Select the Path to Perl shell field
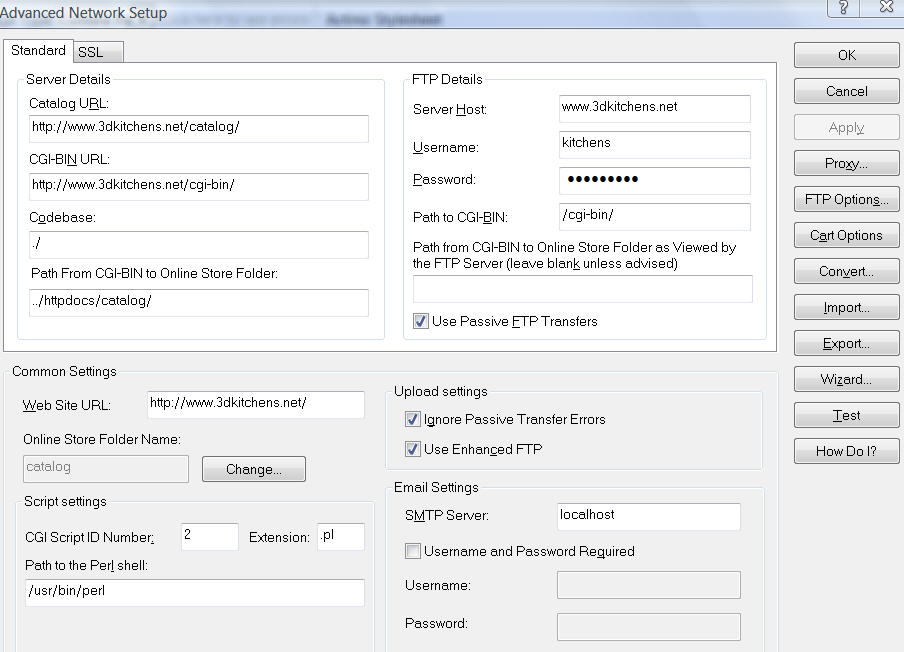Image resolution: width=904 pixels, height=652 pixels. click(194, 592)
